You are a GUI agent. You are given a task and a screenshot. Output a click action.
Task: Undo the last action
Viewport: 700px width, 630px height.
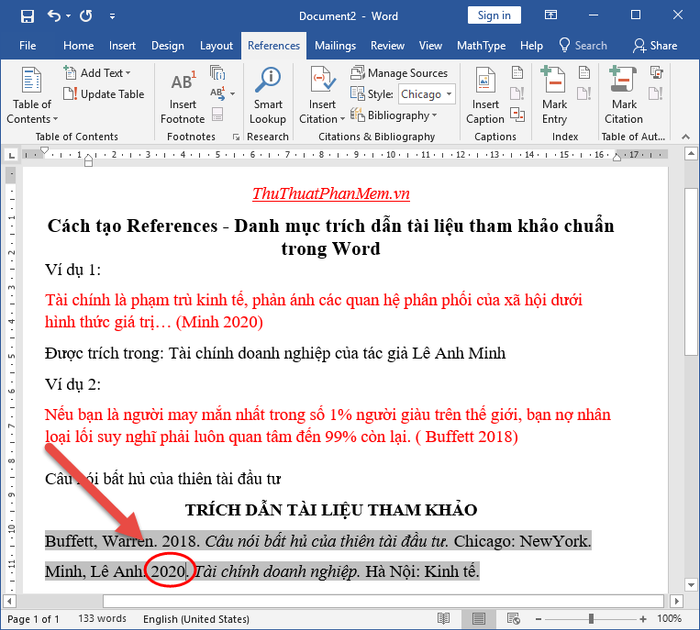pyautogui.click(x=54, y=16)
